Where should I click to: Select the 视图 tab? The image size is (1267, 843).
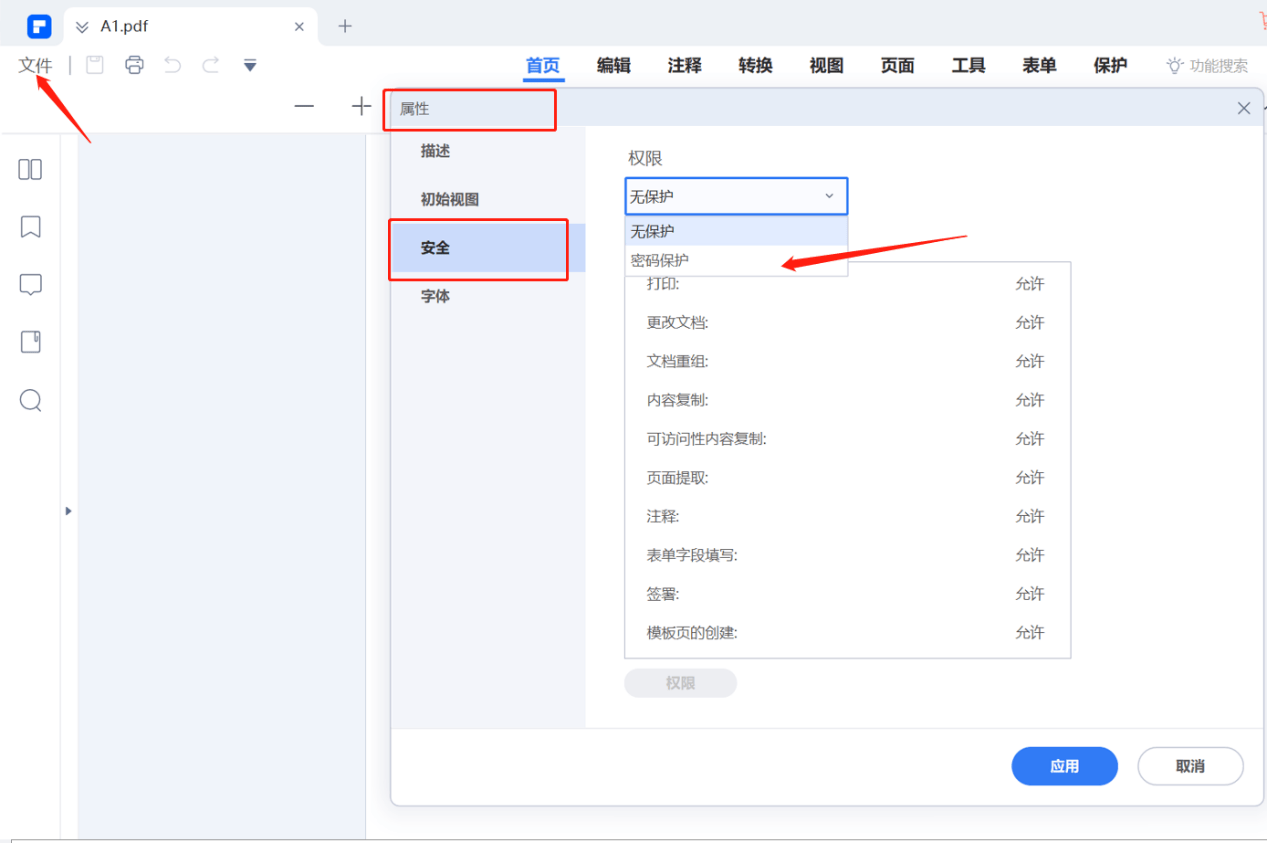[827, 66]
